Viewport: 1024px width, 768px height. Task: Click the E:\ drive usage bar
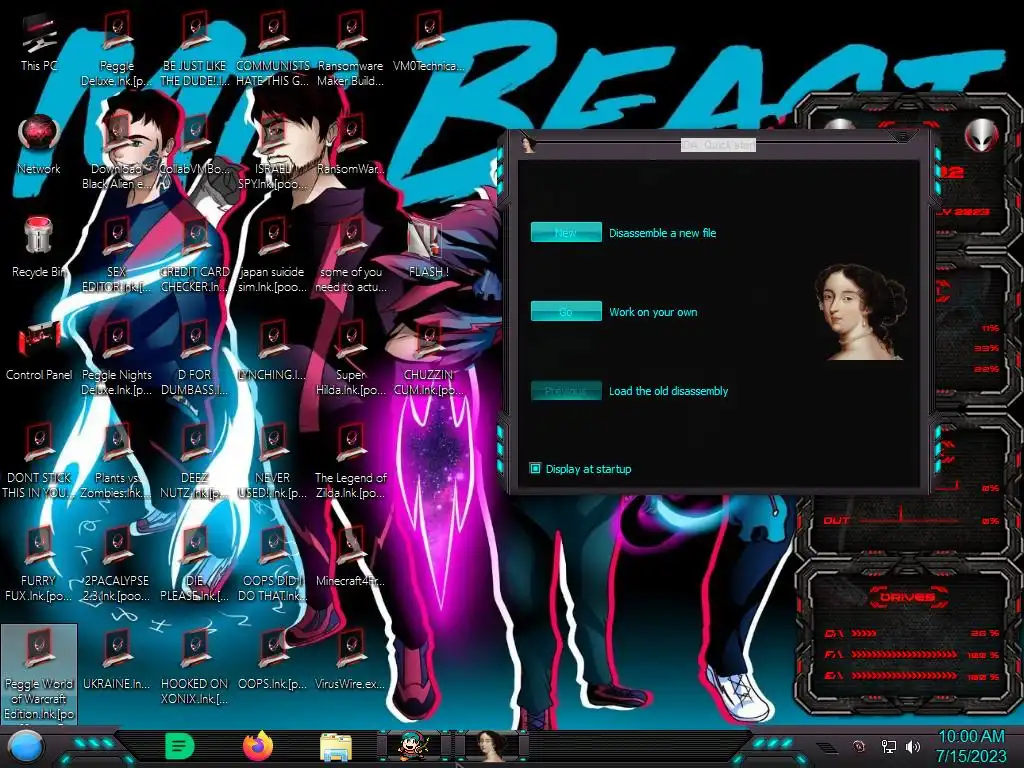coord(911,676)
